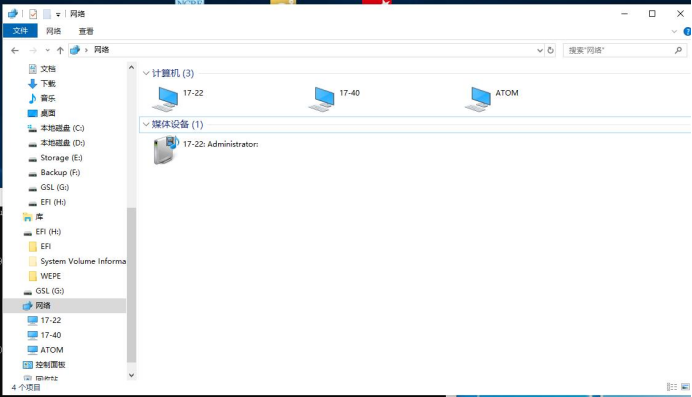Image resolution: width=692 pixels, height=397 pixels.
Task: Open the 17-22 computer in the main pane
Action: click(x=178, y=98)
